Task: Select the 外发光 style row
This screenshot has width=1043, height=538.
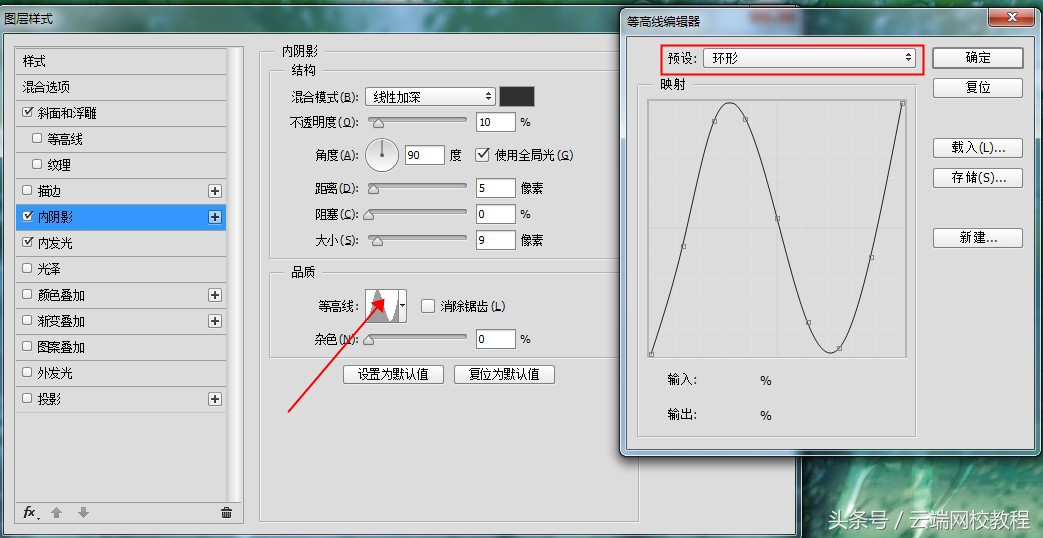Action: pos(120,373)
